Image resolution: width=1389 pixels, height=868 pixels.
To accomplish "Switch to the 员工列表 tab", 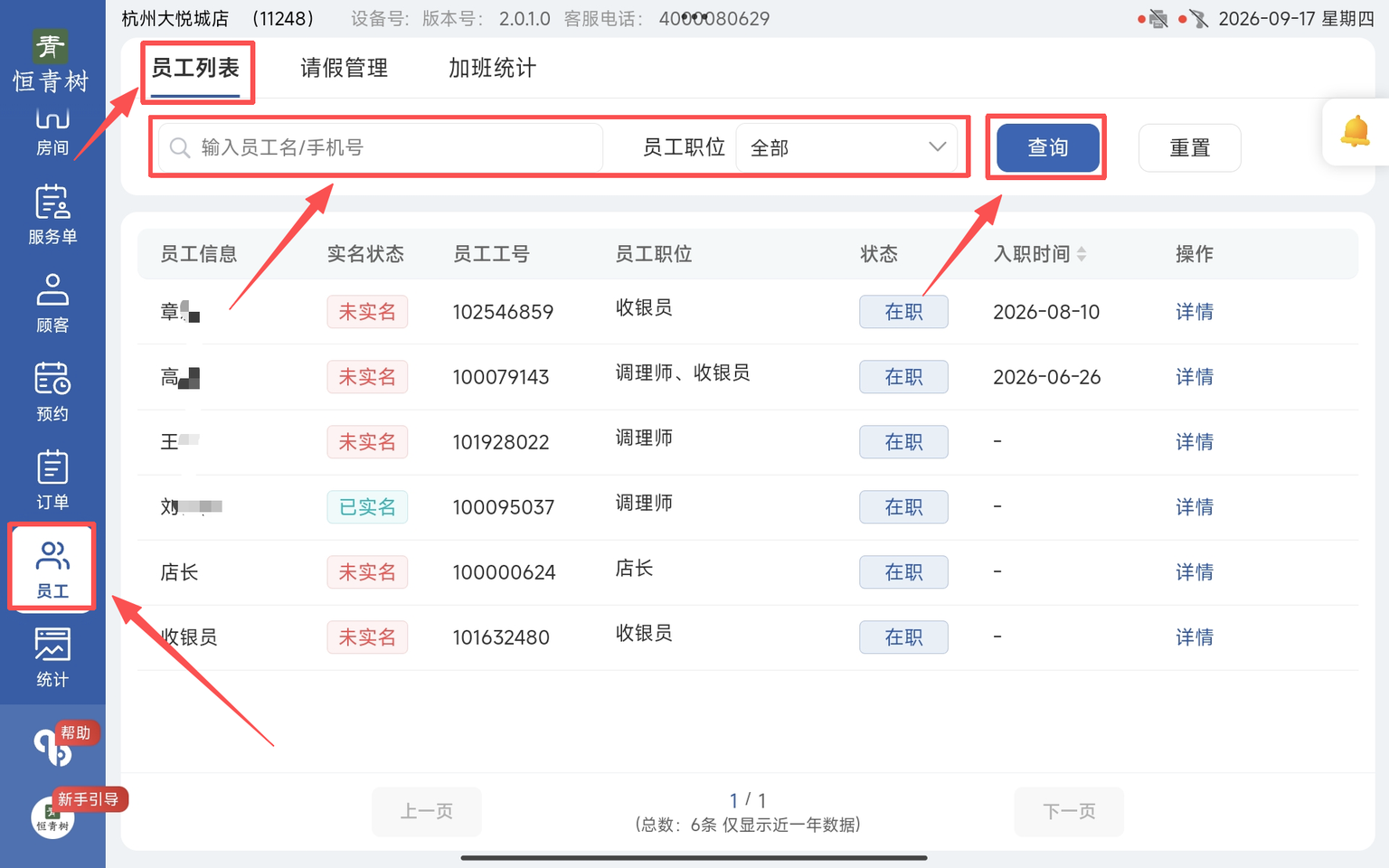I will [x=195, y=68].
